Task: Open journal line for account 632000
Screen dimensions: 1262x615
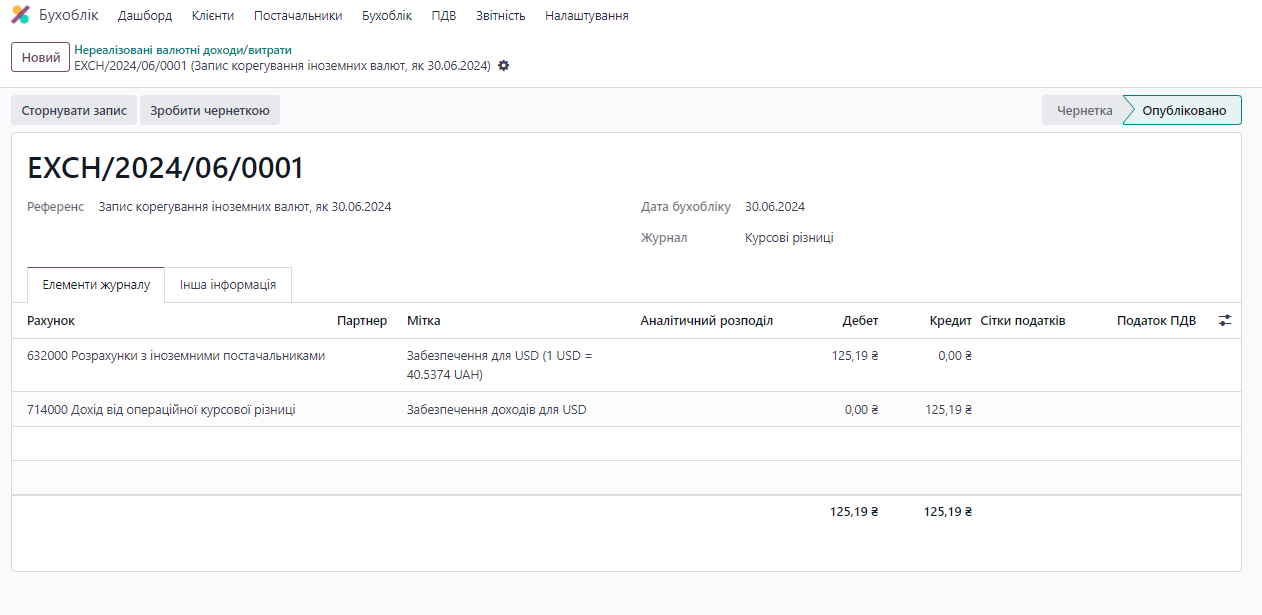Action: pyautogui.click(x=176, y=356)
